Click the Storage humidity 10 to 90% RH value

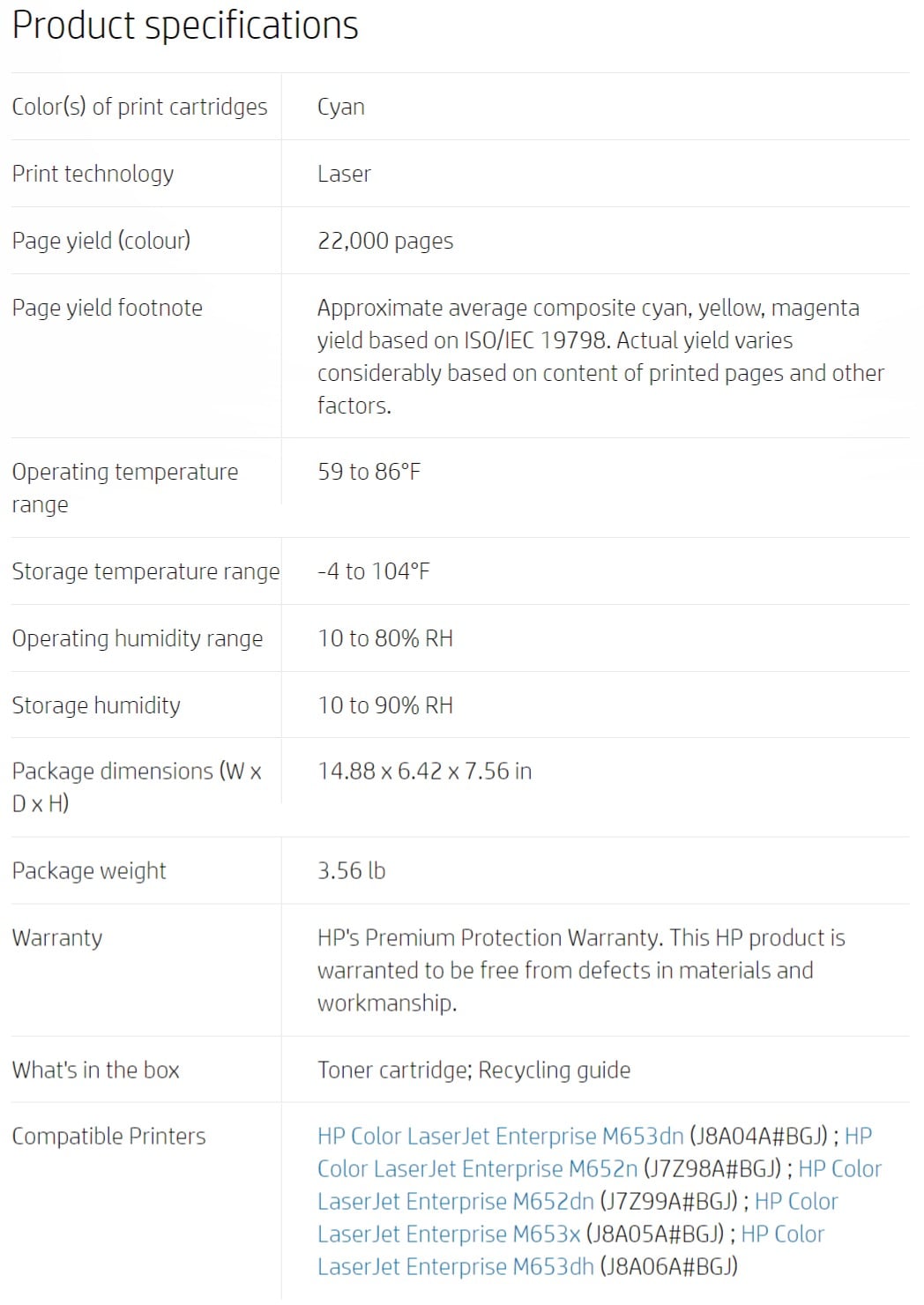(x=385, y=705)
